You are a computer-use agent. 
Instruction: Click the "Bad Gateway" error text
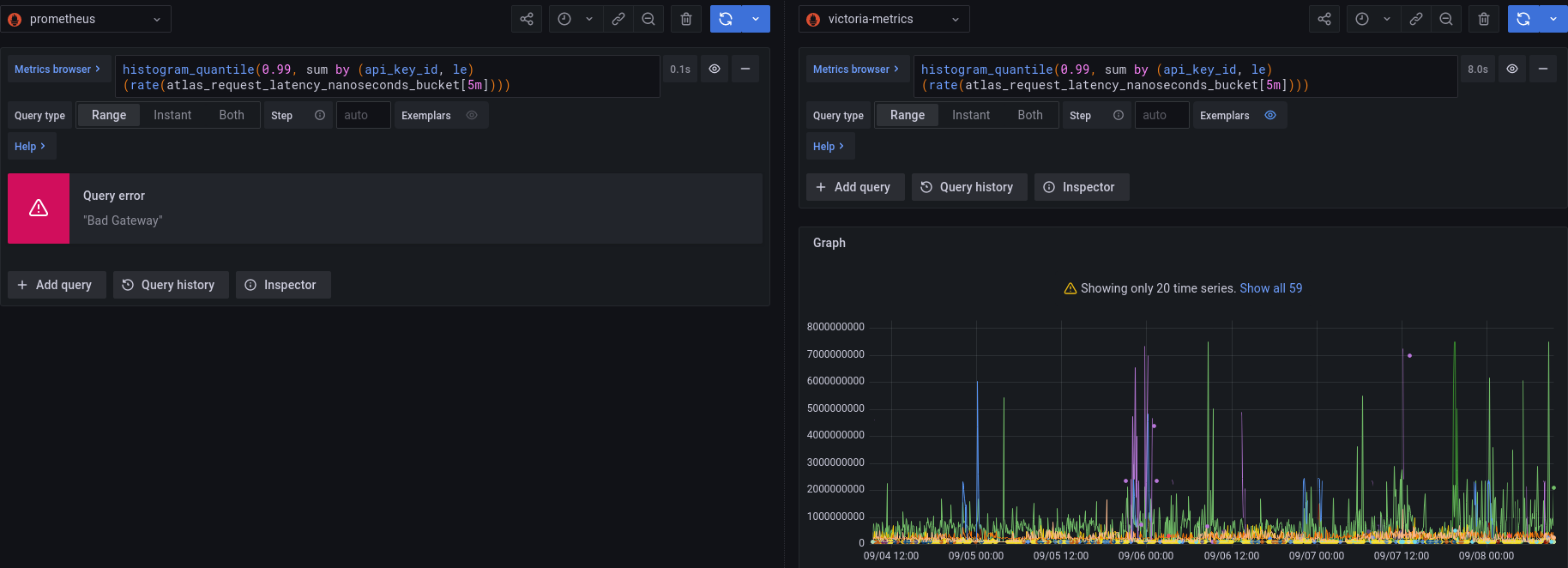click(x=123, y=221)
